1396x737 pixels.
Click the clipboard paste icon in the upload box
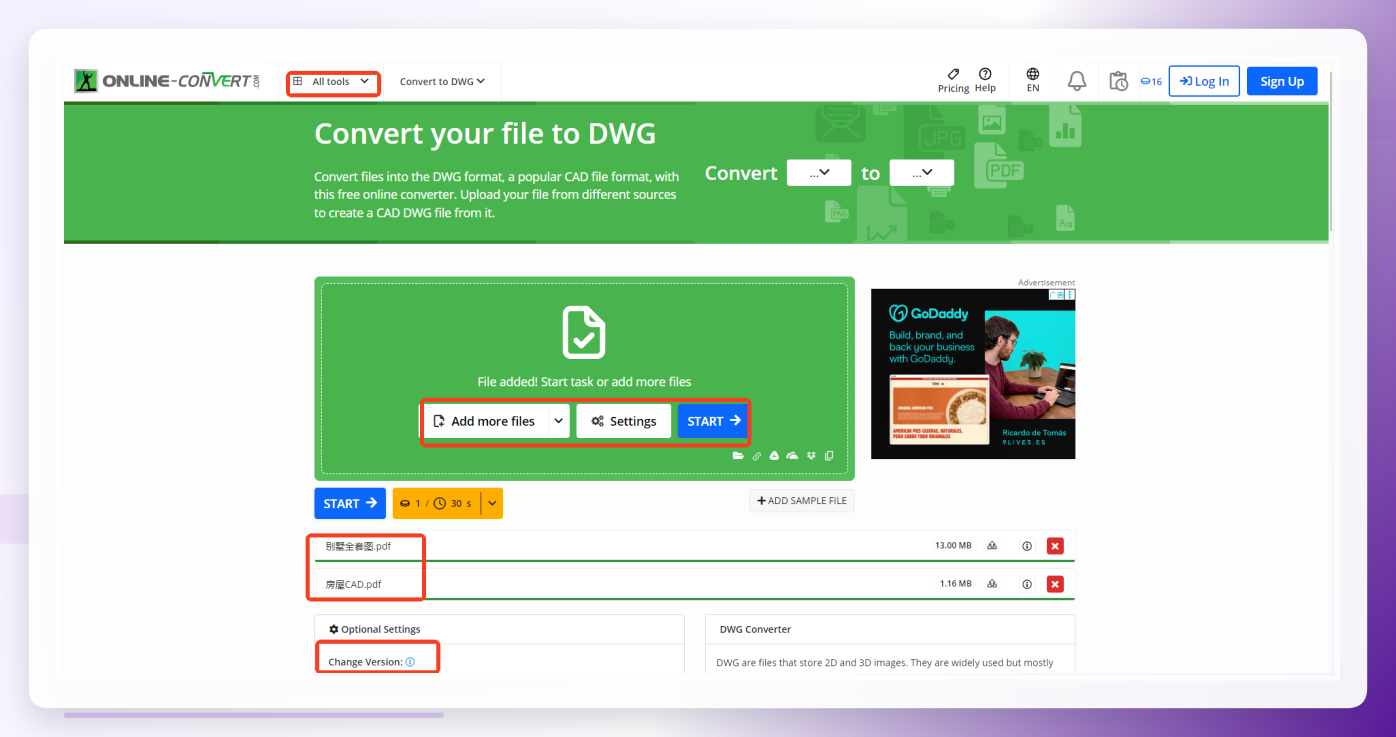point(829,456)
